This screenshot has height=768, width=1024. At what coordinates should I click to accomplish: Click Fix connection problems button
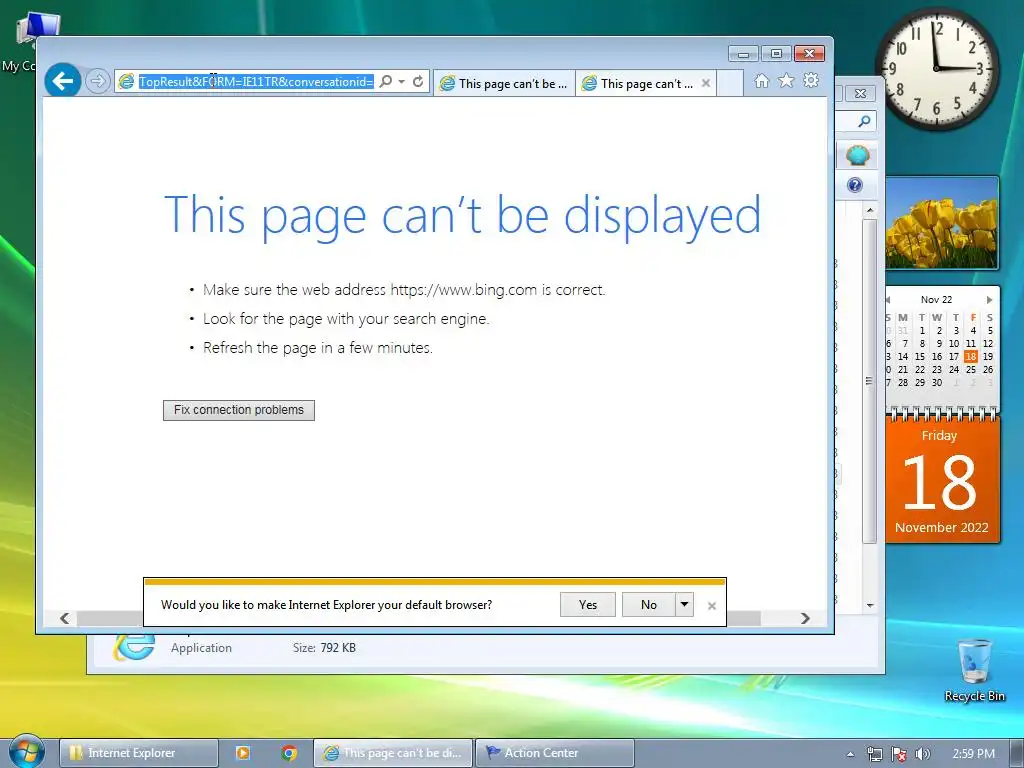click(x=239, y=410)
